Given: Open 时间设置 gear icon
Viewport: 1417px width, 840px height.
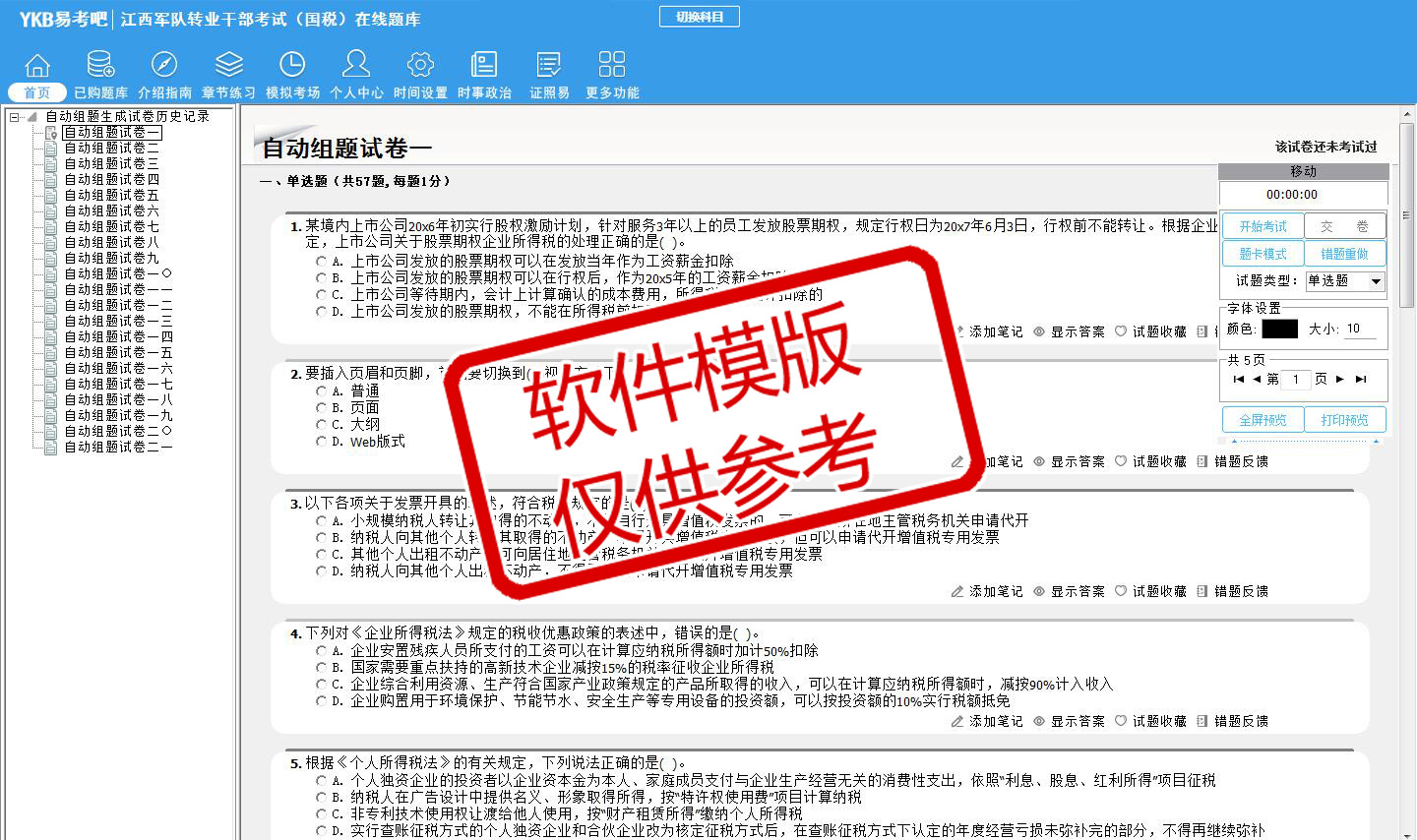Looking at the screenshot, I should click(x=420, y=65).
